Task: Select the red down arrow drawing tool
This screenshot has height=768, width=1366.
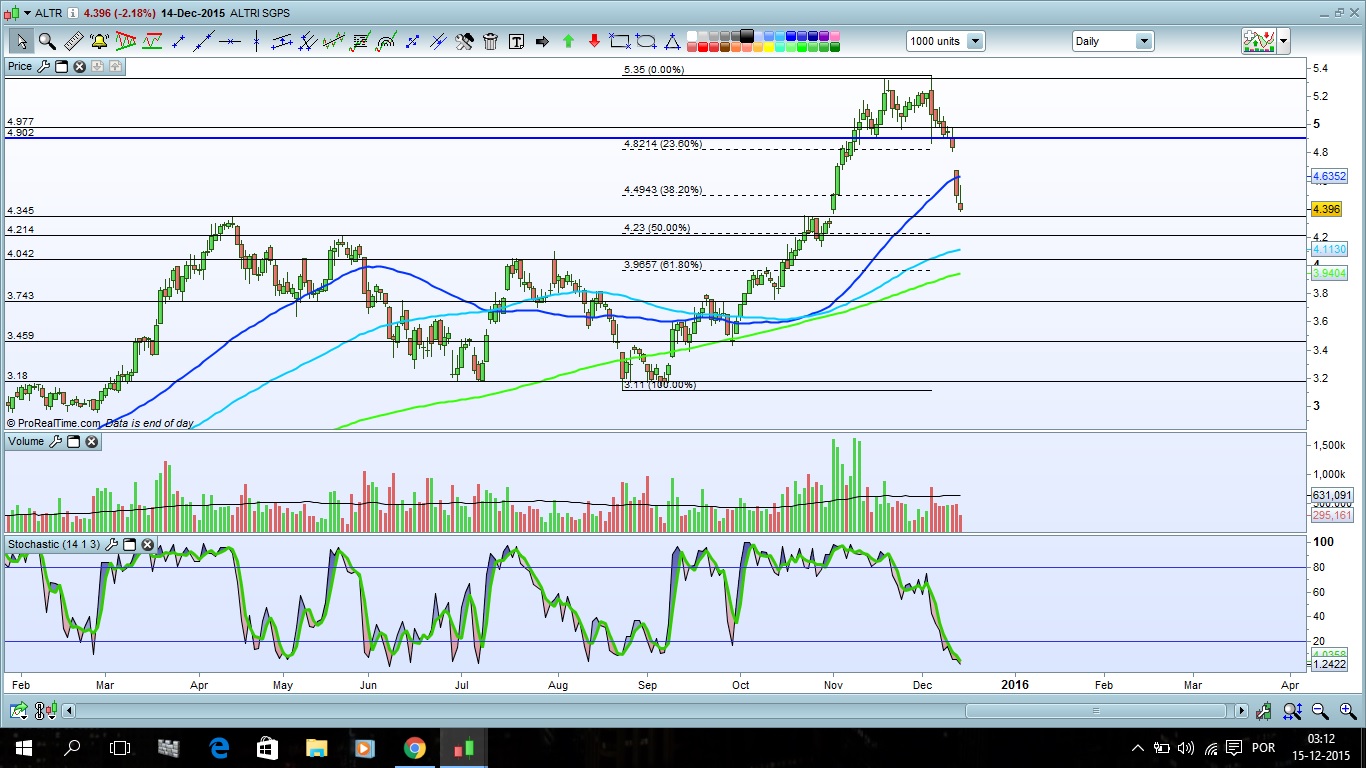Action: [594, 41]
